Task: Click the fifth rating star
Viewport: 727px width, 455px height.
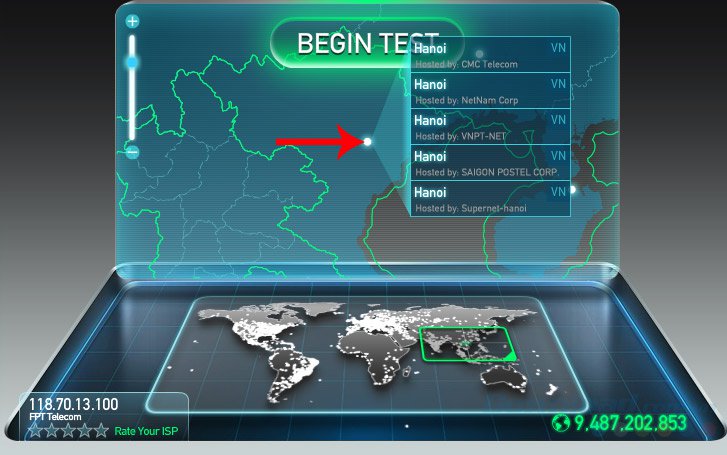Action: [101, 431]
